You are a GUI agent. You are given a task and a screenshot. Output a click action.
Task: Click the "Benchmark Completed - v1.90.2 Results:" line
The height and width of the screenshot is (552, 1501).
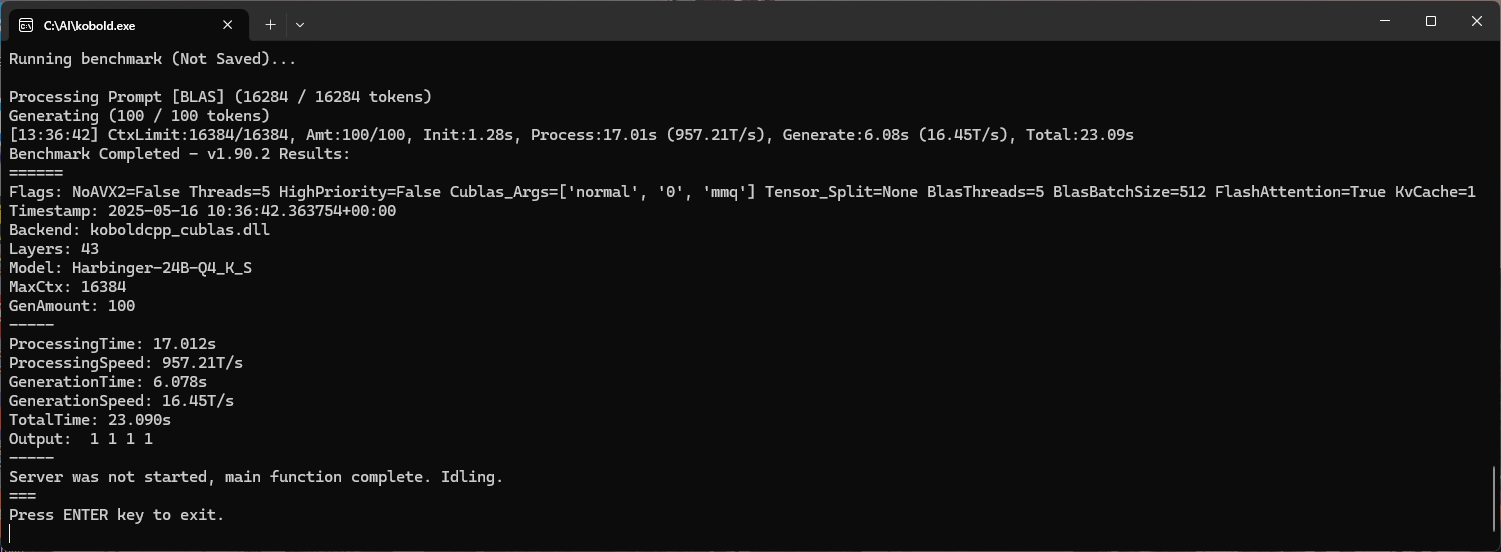click(x=180, y=154)
